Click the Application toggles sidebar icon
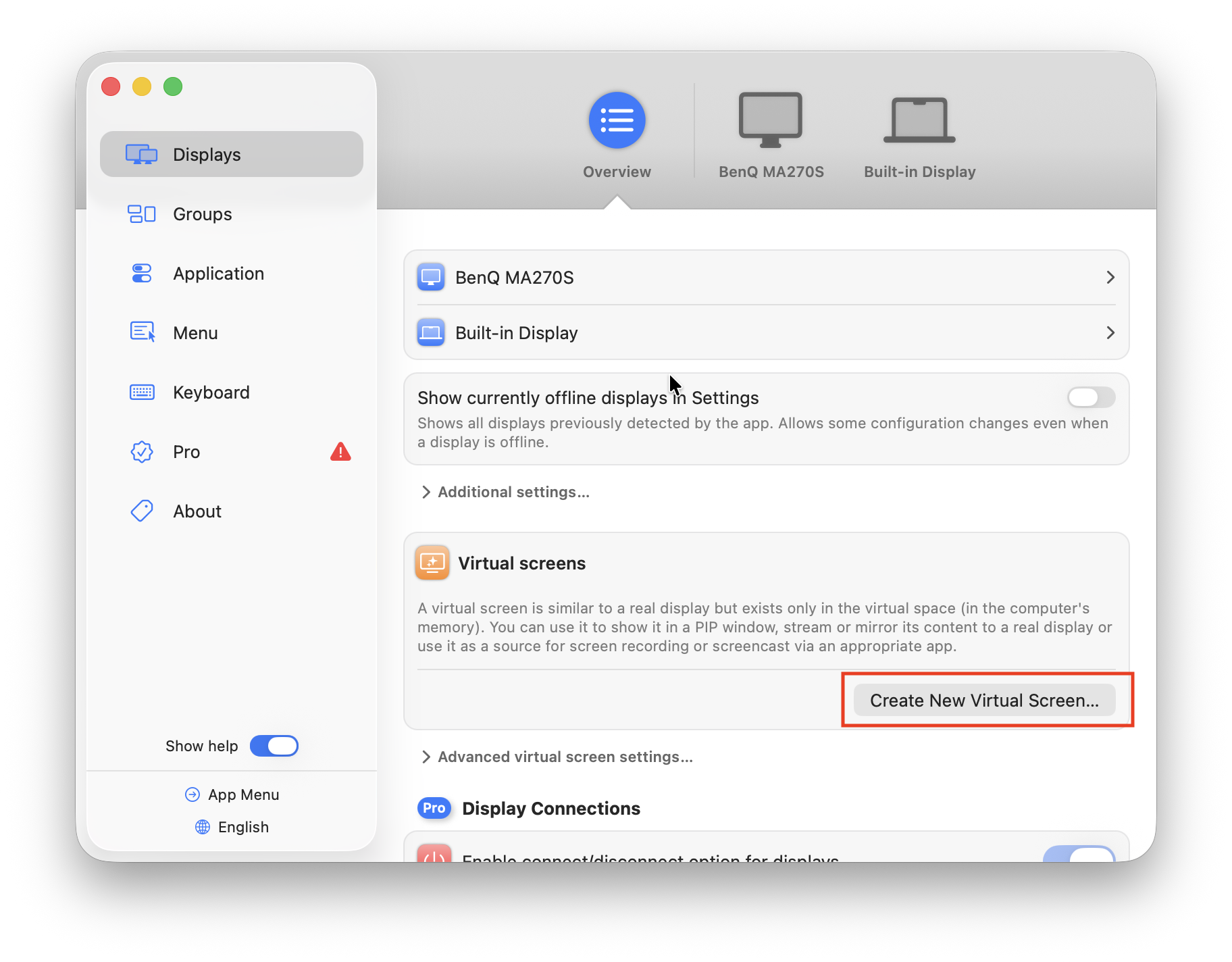Image resolution: width=1232 pixels, height=962 pixels. pos(141,274)
